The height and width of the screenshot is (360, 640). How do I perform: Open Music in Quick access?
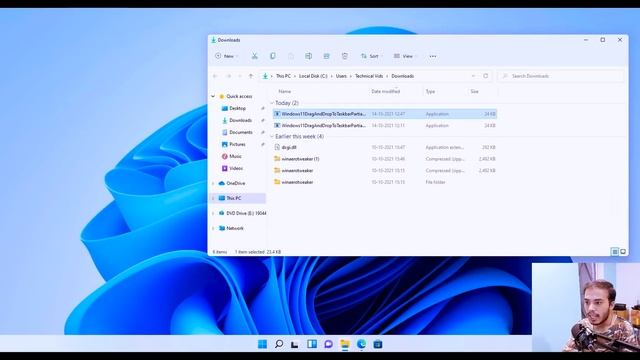click(235, 156)
